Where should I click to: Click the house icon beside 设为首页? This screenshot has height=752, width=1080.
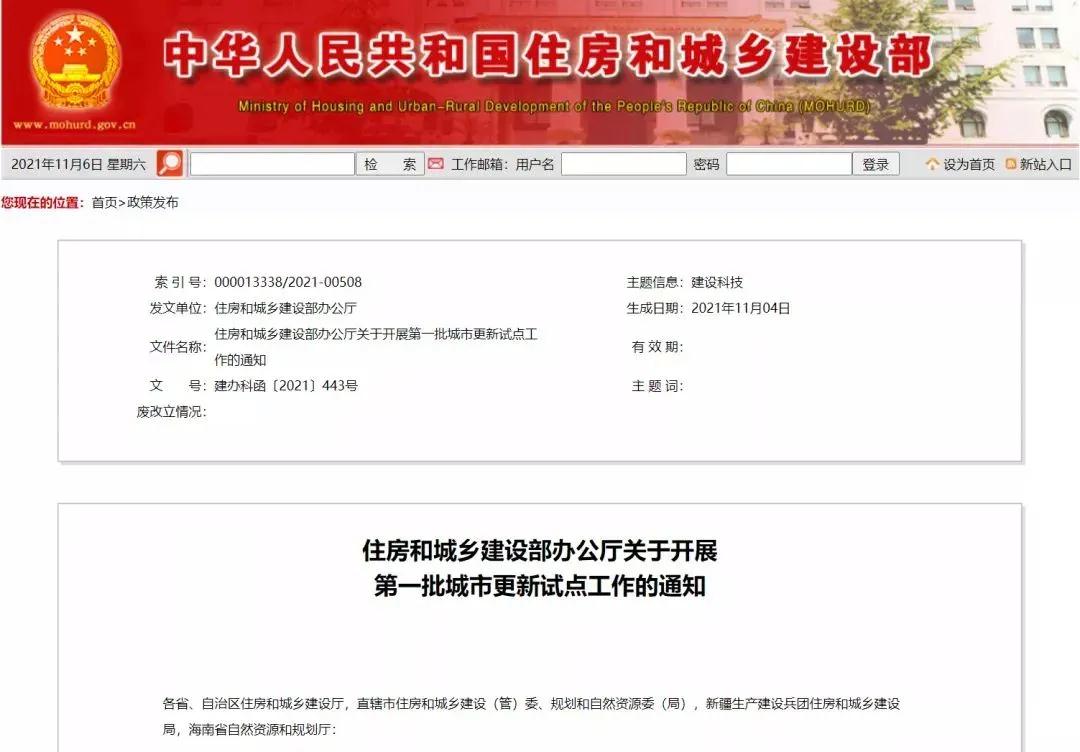click(933, 164)
